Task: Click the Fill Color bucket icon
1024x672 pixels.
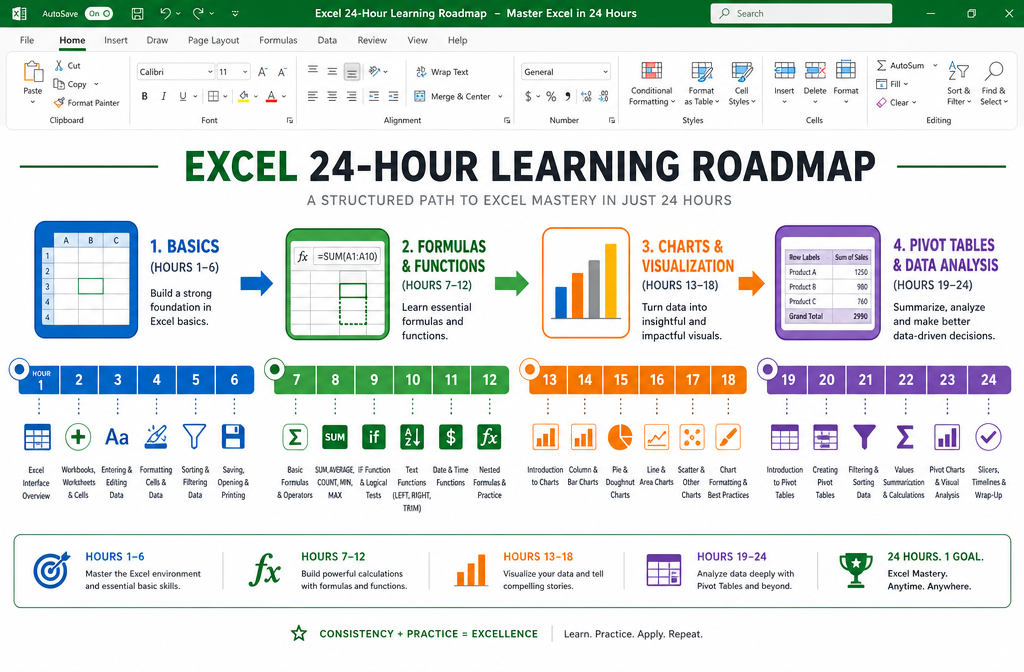Action: [243, 96]
